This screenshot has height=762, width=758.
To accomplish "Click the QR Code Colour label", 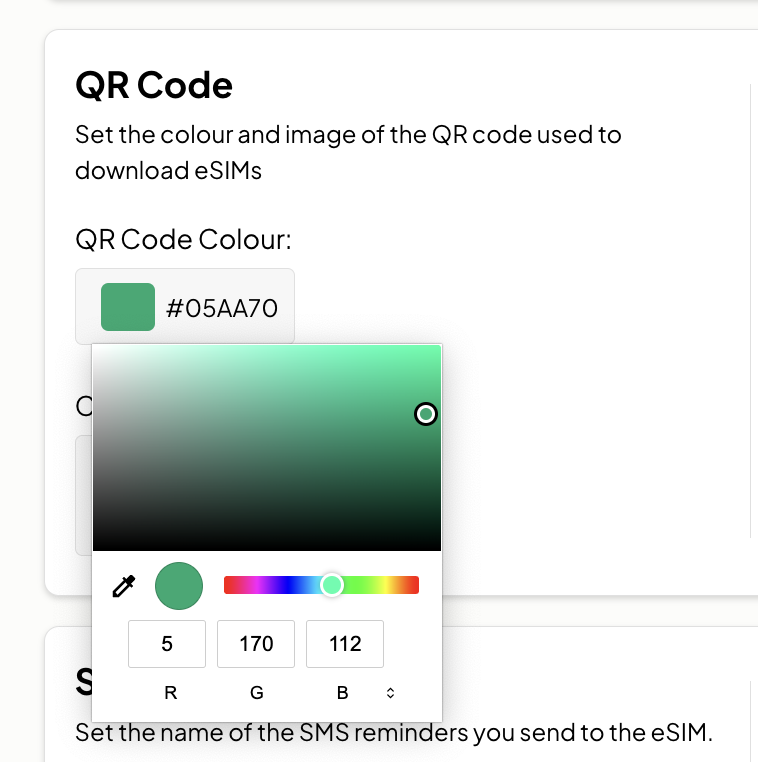I will [183, 239].
